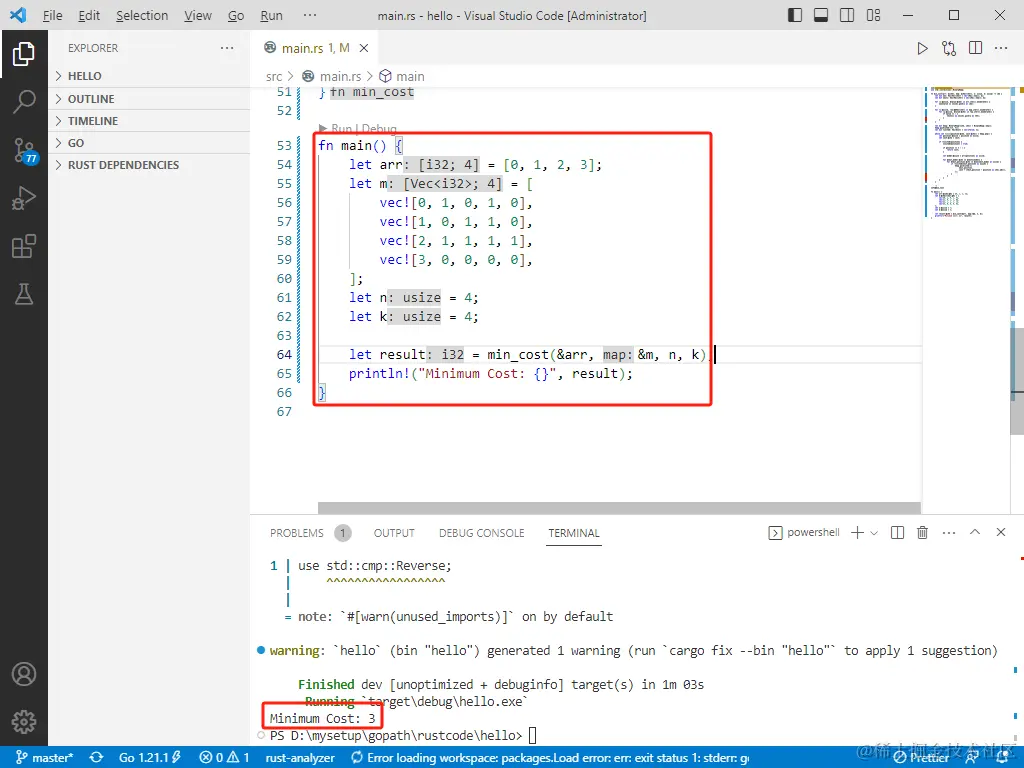
Task: Open the Manage gear settings
Action: [24, 722]
